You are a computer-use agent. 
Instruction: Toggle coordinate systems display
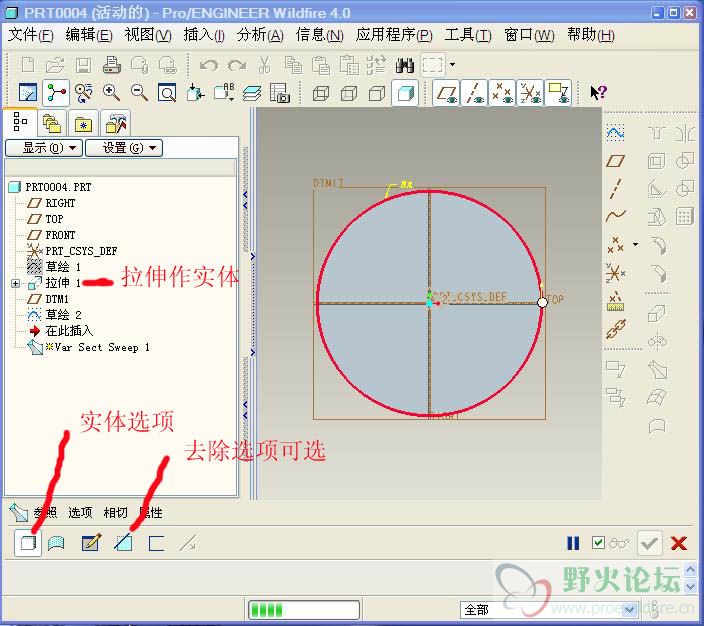530,93
